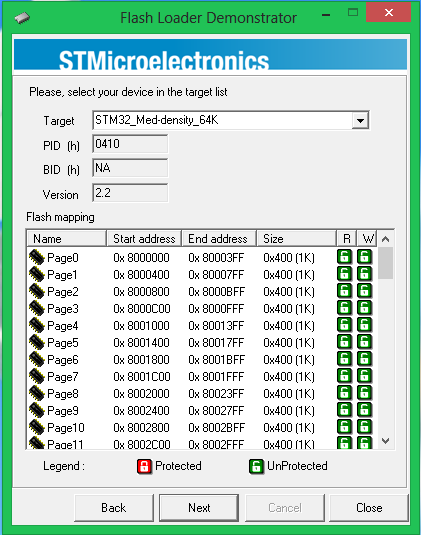Toggle the Page1 write lock
This screenshot has height=535, width=421.
point(364,274)
